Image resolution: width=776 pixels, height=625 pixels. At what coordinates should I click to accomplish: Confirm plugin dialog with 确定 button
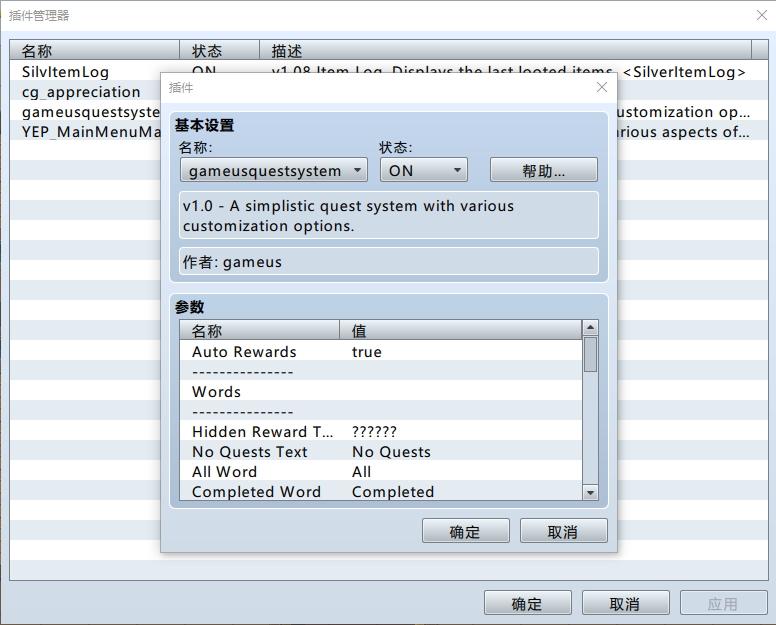point(465,531)
